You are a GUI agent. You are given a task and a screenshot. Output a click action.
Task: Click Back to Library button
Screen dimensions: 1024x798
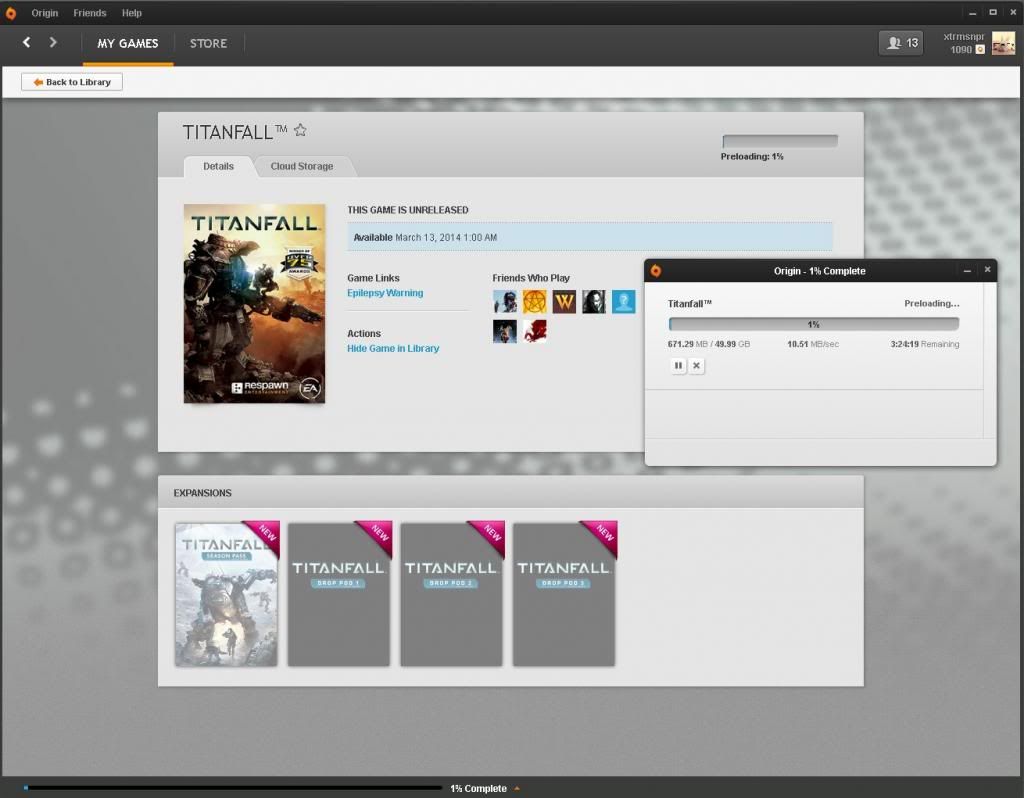pyautogui.click(x=72, y=82)
